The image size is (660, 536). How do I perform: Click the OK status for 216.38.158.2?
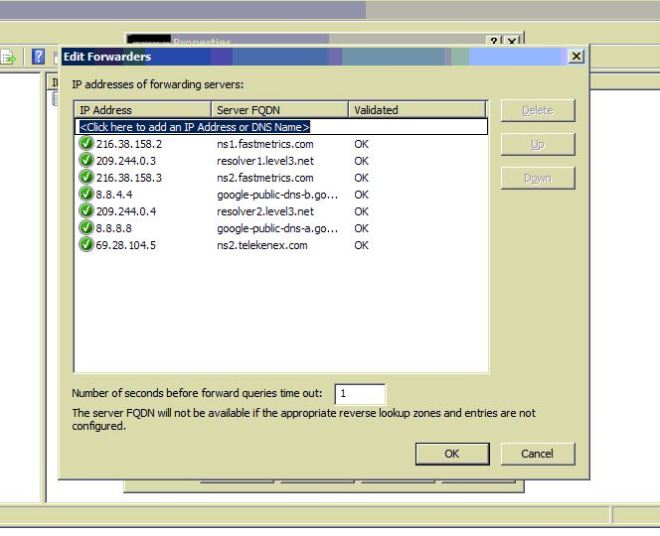pyautogui.click(x=361, y=144)
